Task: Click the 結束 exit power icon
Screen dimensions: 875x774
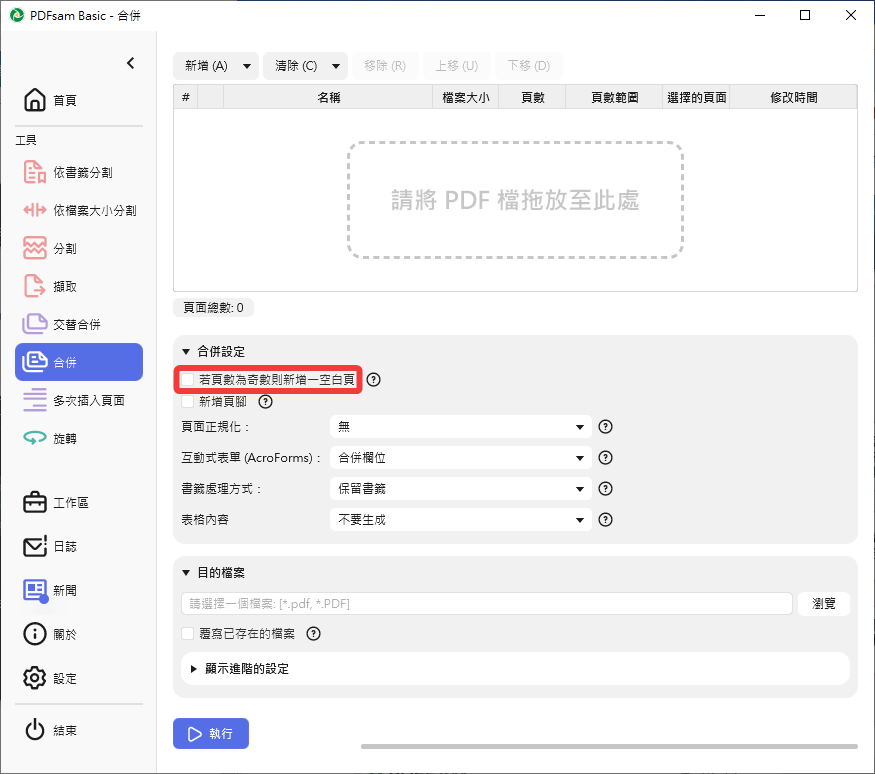Action: tap(35, 730)
